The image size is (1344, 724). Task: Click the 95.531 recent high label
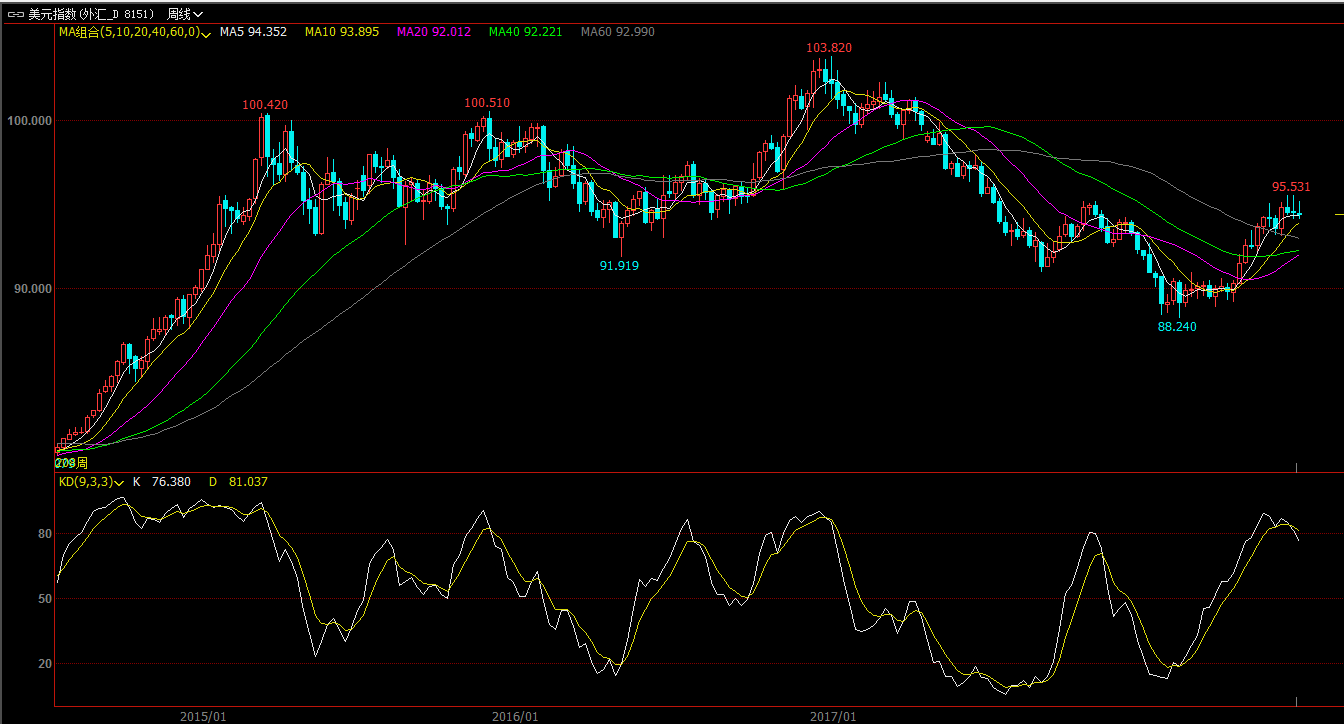[x=1291, y=187]
